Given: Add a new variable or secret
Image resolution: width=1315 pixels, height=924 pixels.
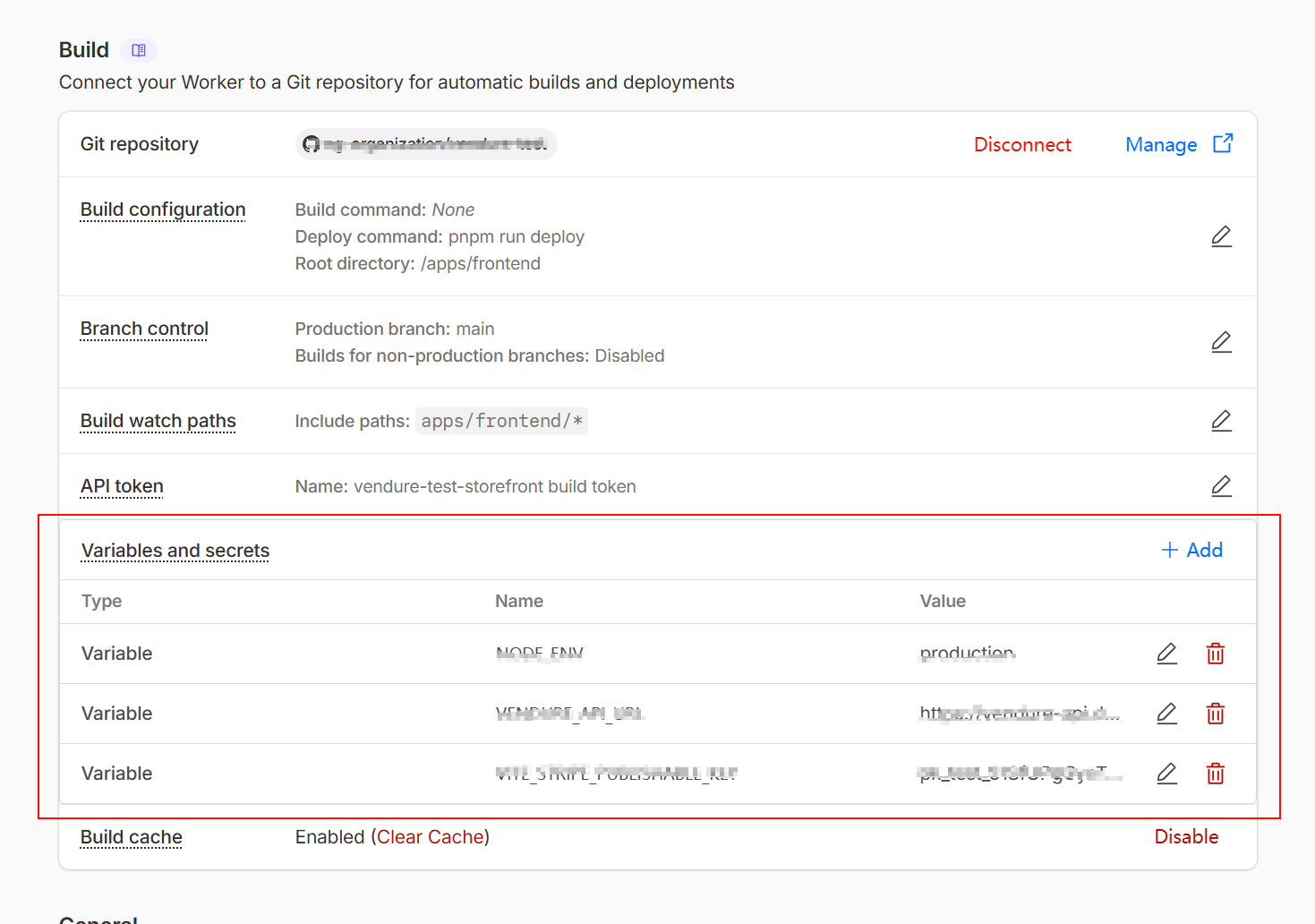Looking at the screenshot, I should (1191, 550).
